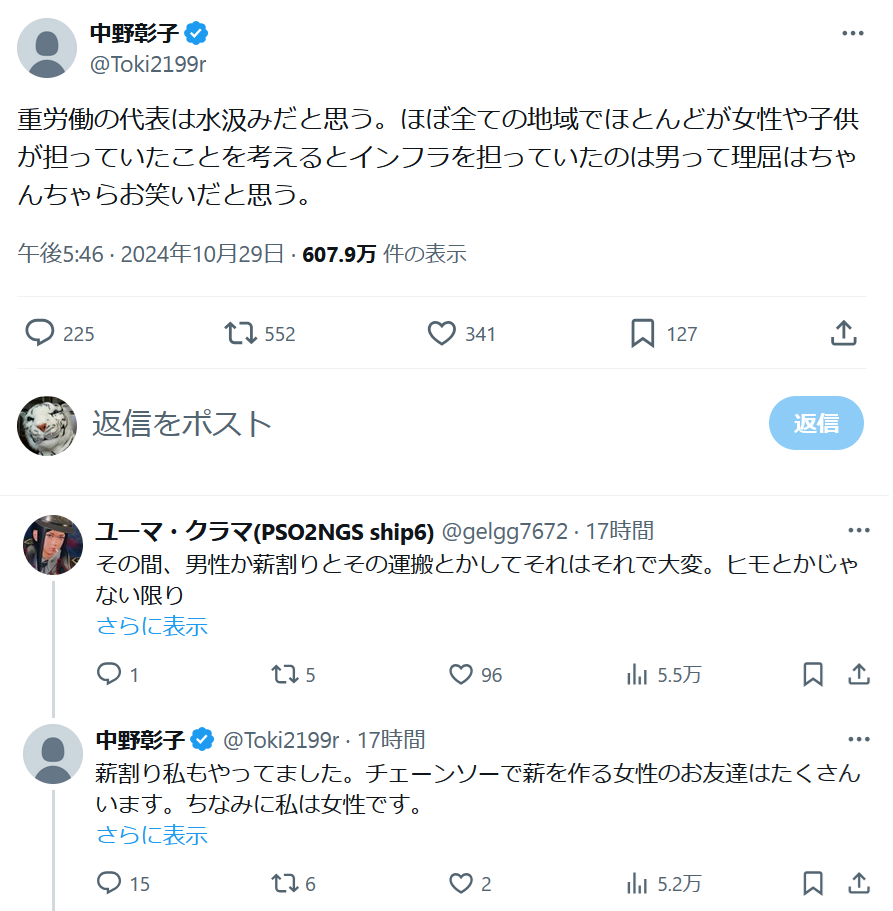
Task: Open more options on ユーマ・クラマ's reply
Action: point(858,530)
